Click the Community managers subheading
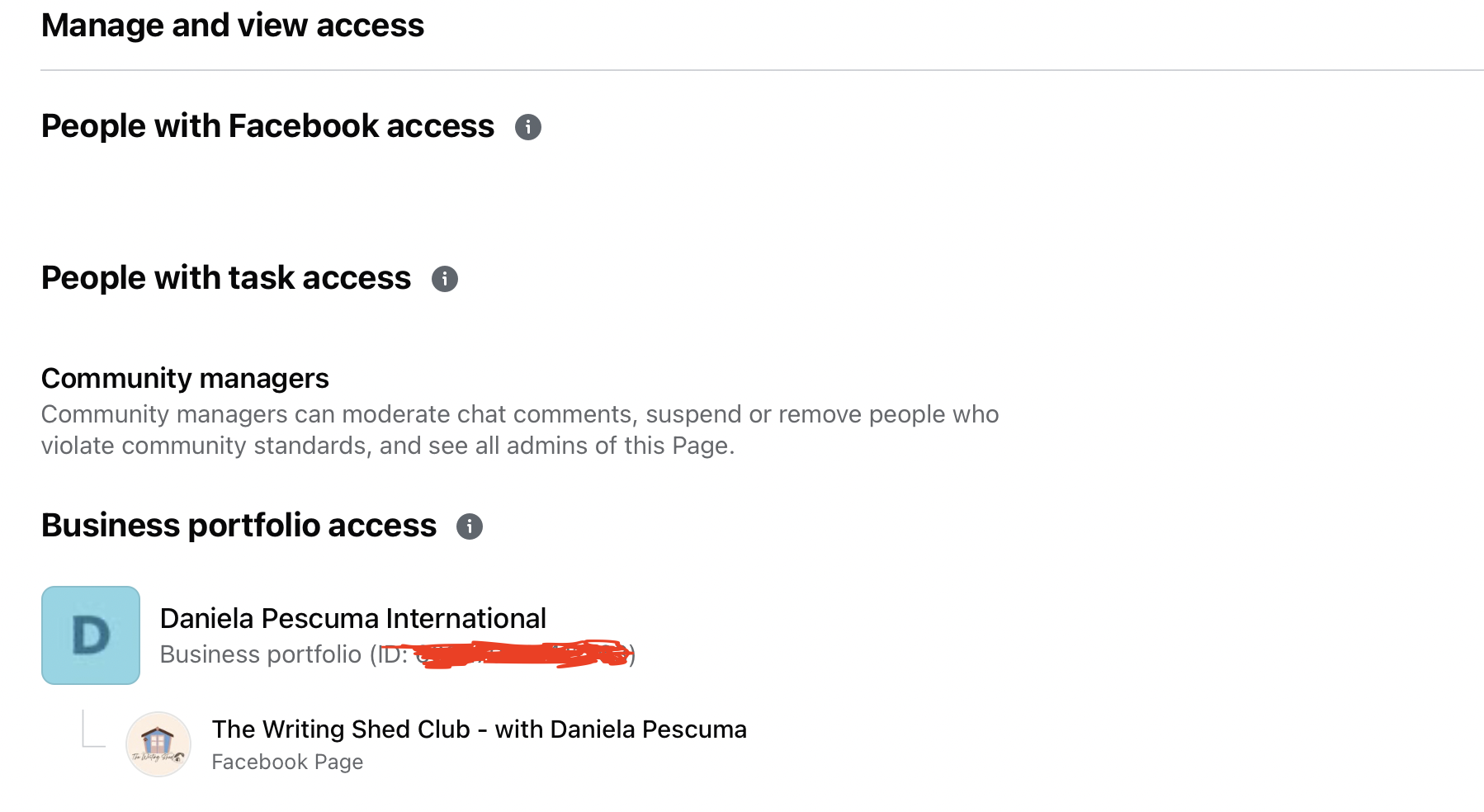 coord(185,378)
